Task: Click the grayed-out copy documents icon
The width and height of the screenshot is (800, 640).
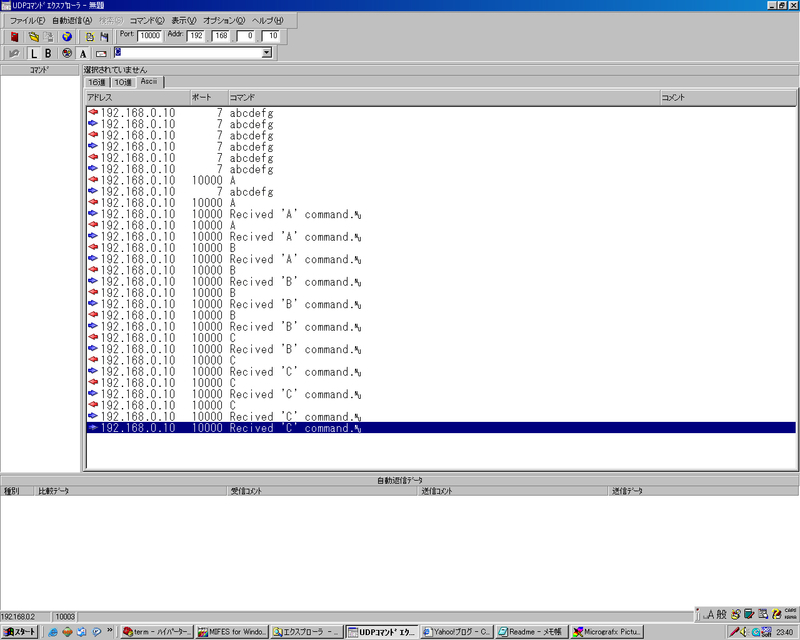Action: (x=48, y=37)
